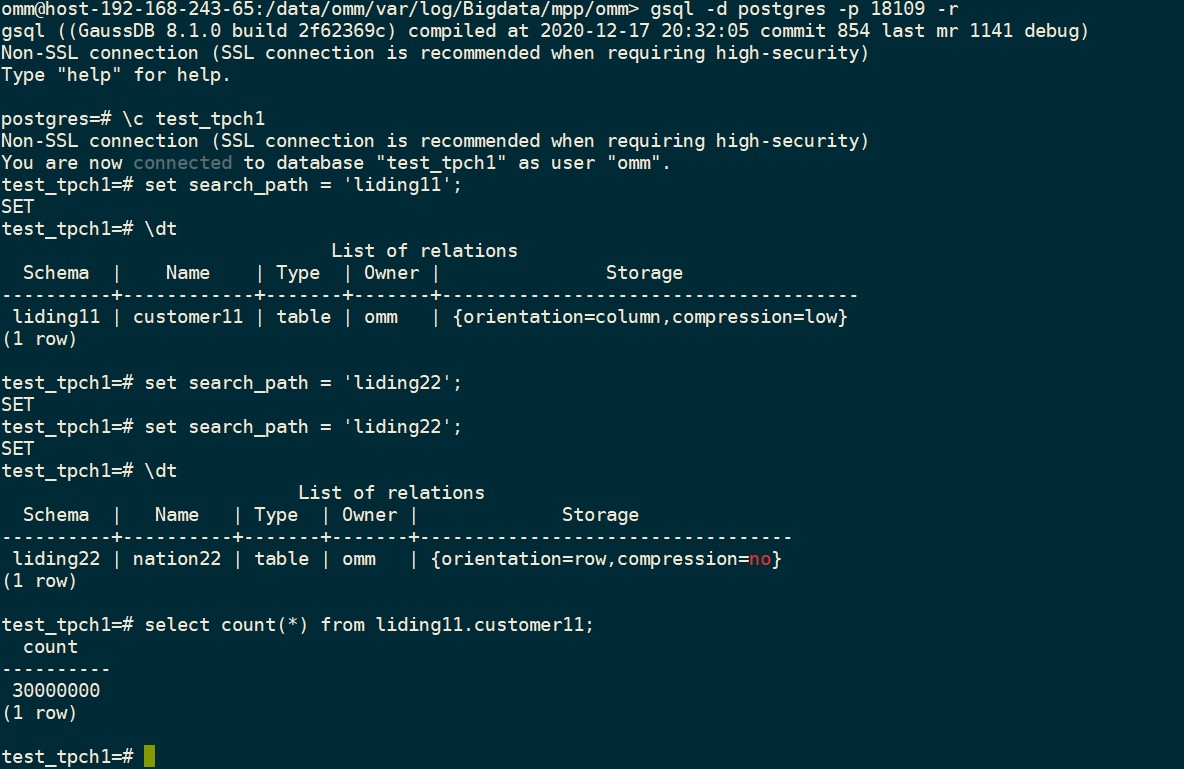1184x769 pixels.
Task: Click the green cursor block at the last prompt
Action: pyautogui.click(x=149, y=756)
